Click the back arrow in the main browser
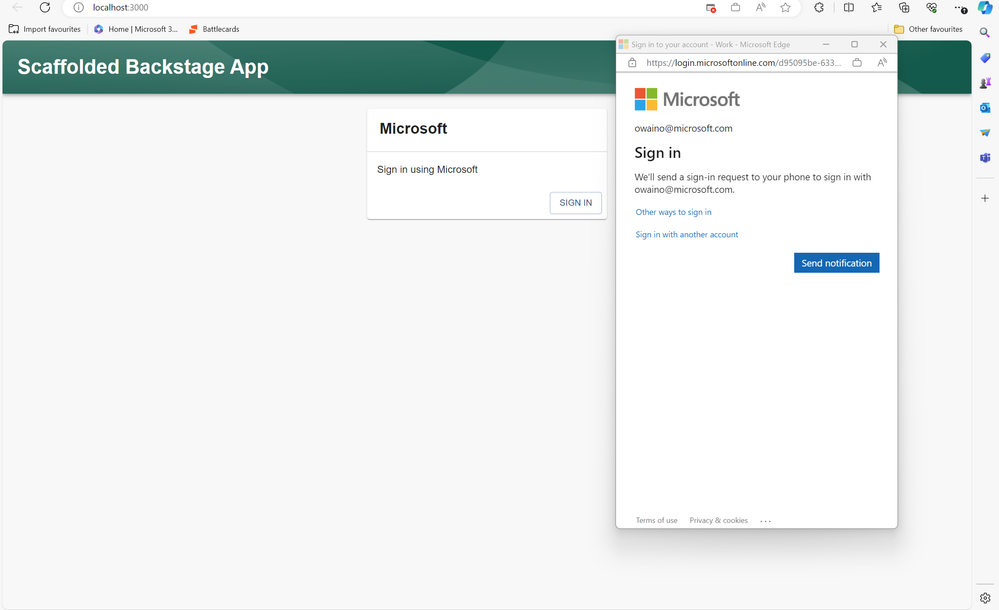999x610 pixels. pos(17,8)
